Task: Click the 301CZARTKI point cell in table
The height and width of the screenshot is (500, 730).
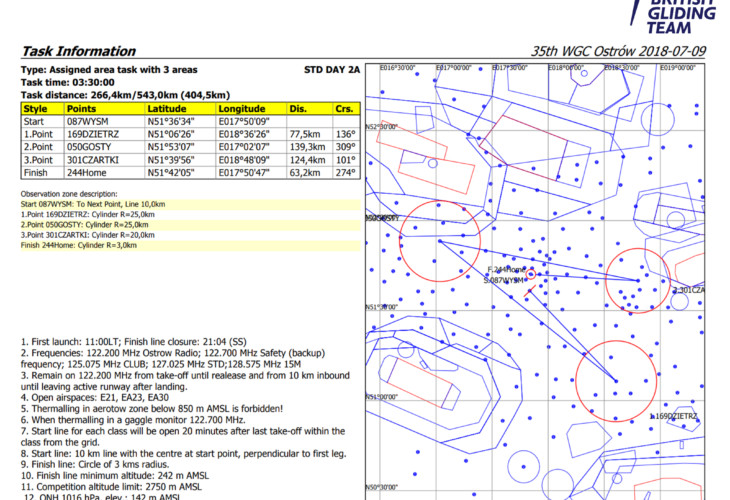Action: (x=94, y=158)
